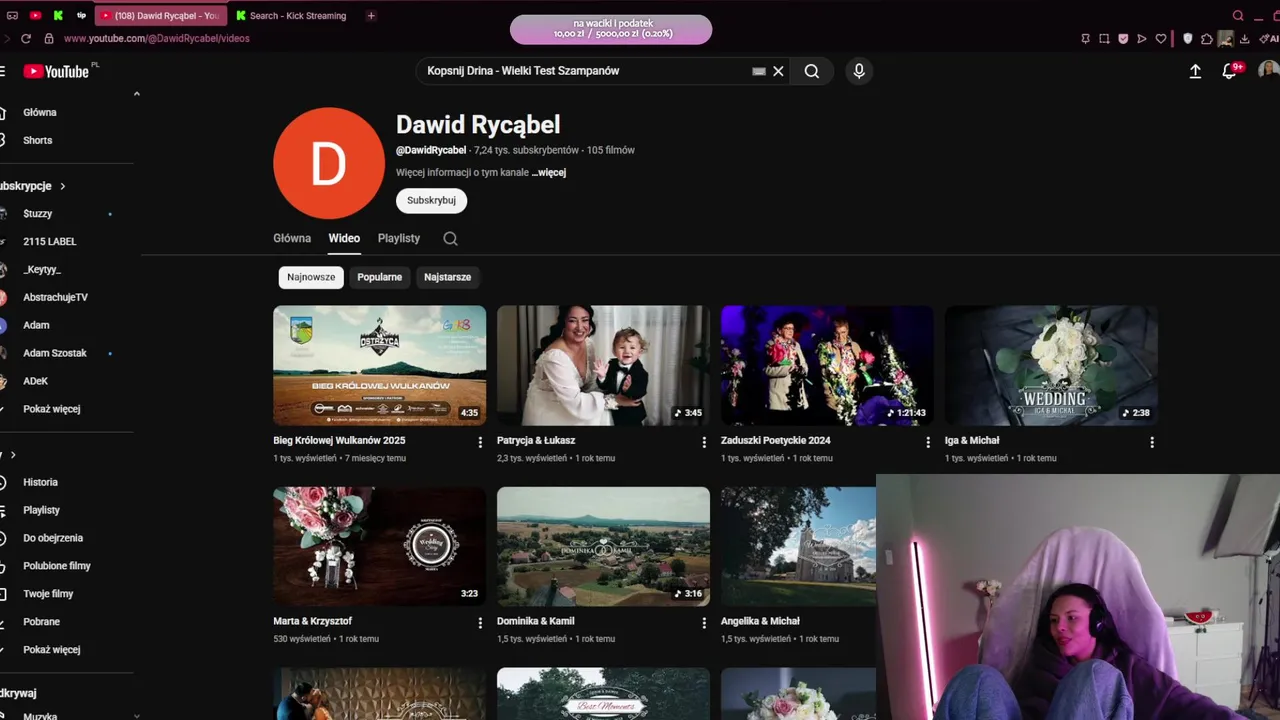Viewport: 1280px width, 720px height.
Task: Open the browser AI assistant button
Action: [1268, 39]
